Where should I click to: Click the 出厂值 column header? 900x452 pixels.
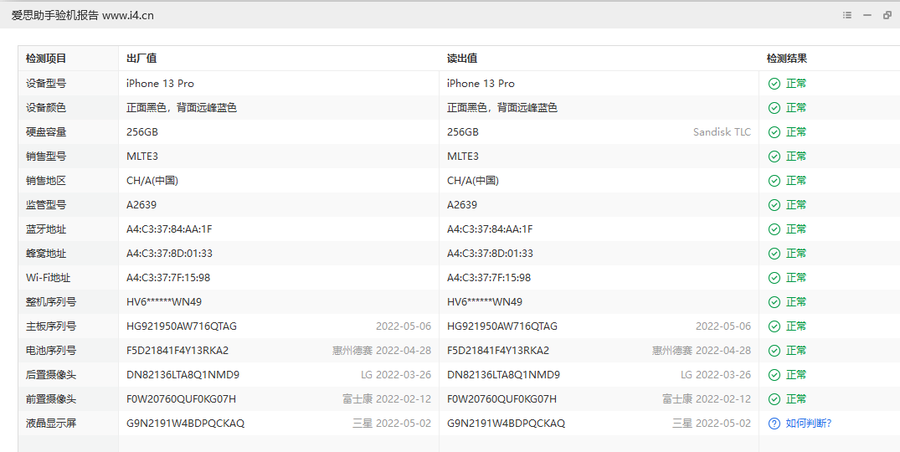141,59
